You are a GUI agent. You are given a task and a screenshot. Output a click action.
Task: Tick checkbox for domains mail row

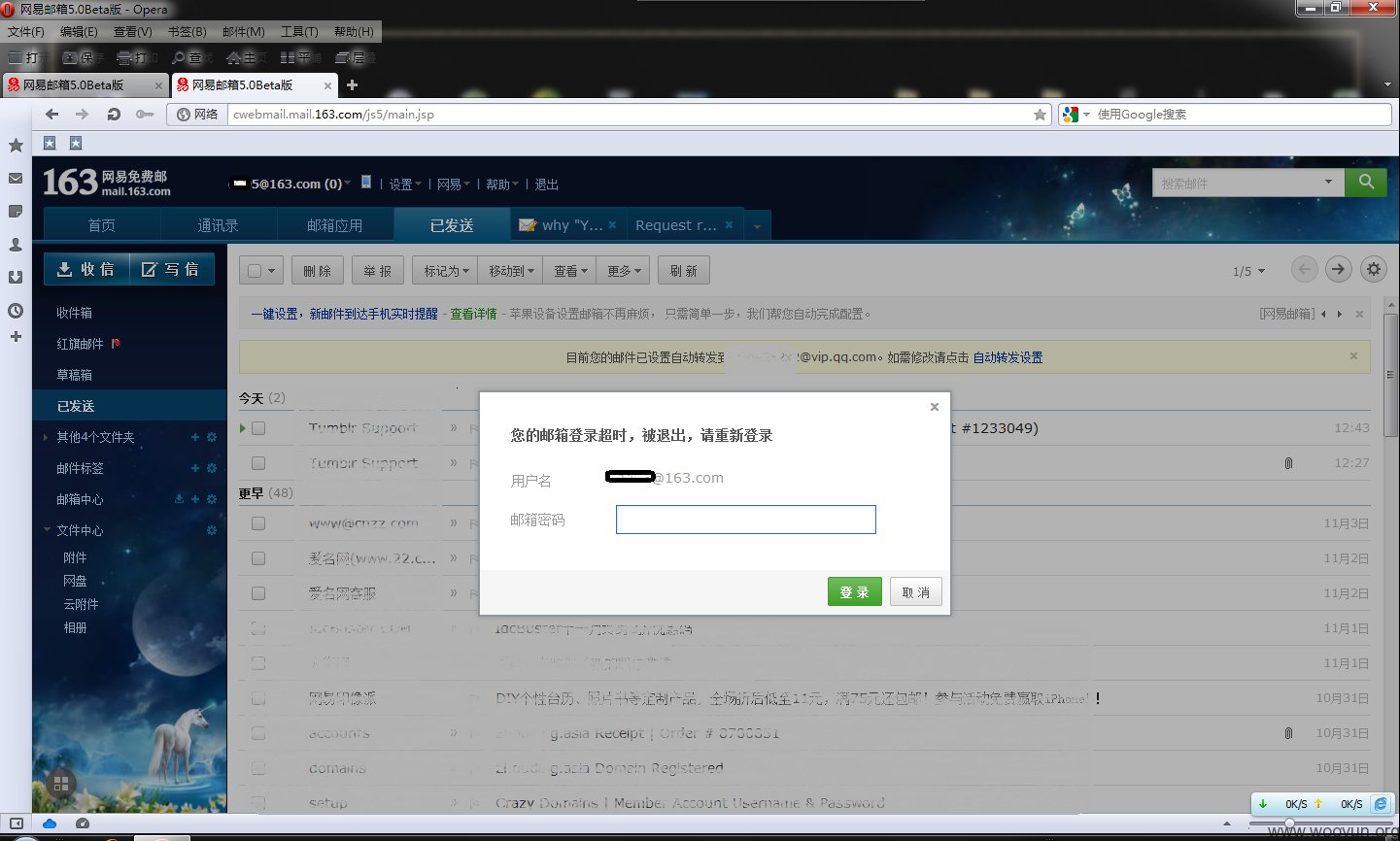(x=258, y=768)
